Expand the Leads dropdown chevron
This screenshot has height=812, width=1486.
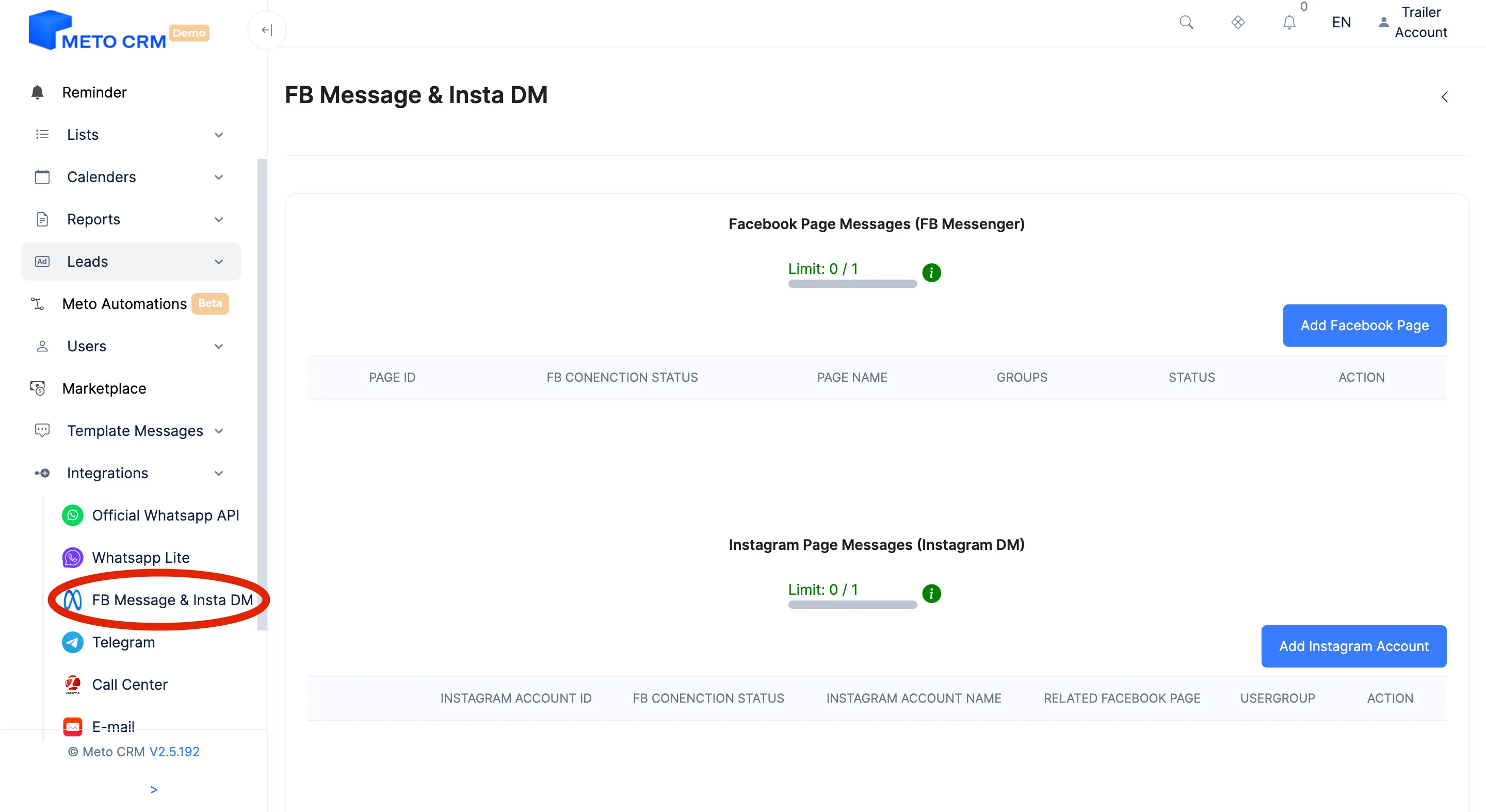tap(219, 262)
